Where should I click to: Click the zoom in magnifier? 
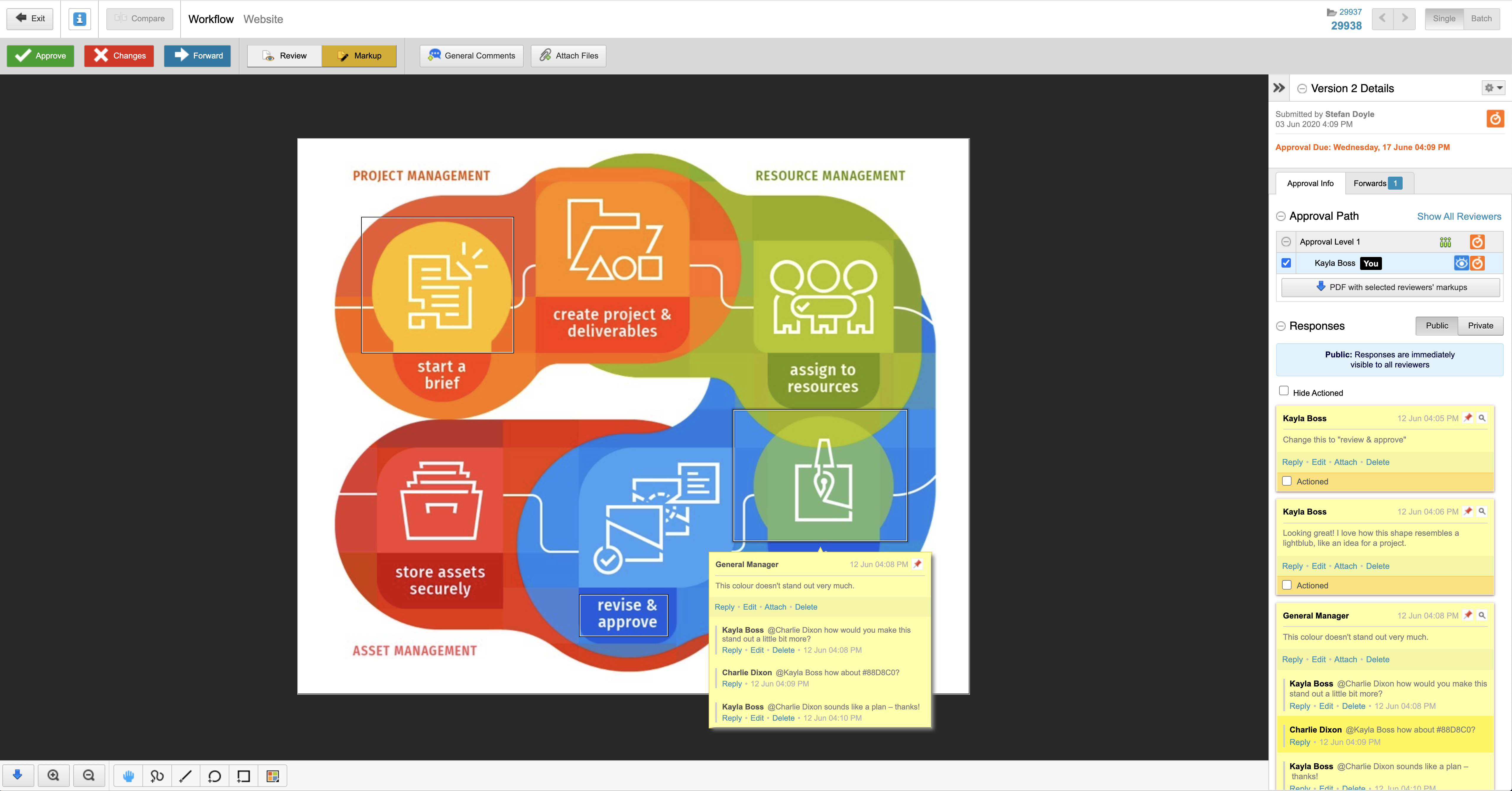(53, 775)
